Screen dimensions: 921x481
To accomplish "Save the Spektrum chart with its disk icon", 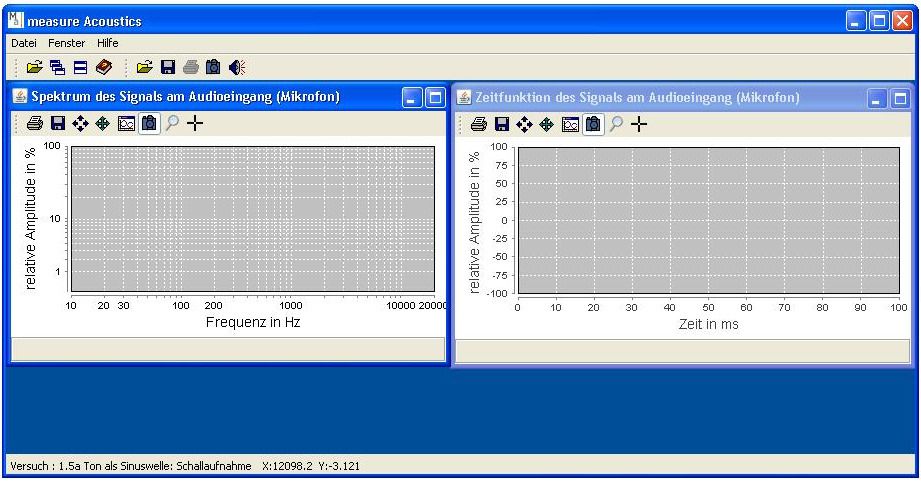I will tap(58, 124).
